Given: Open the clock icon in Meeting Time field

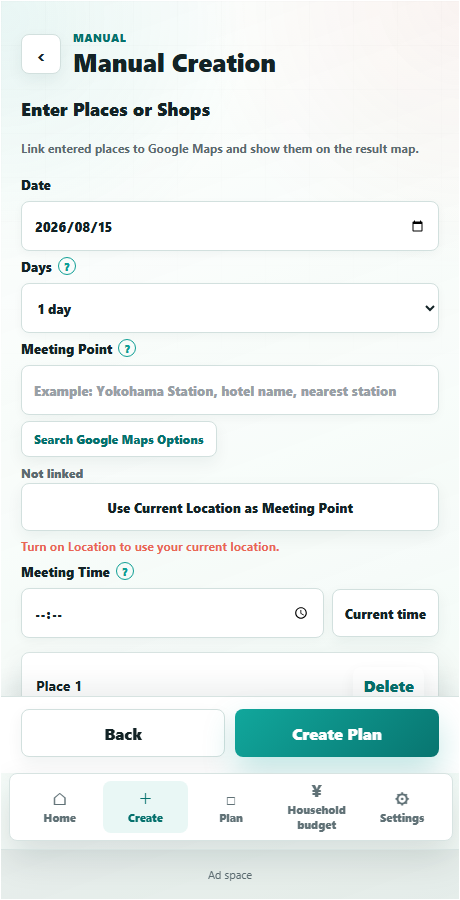Looking at the screenshot, I should (x=301, y=613).
